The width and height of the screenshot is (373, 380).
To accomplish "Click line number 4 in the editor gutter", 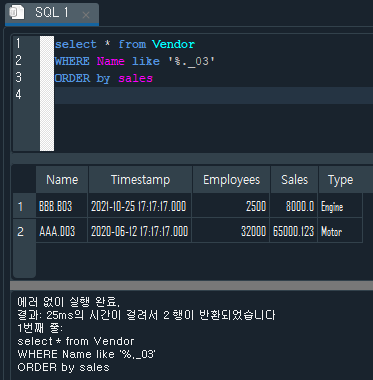I will [18, 95].
